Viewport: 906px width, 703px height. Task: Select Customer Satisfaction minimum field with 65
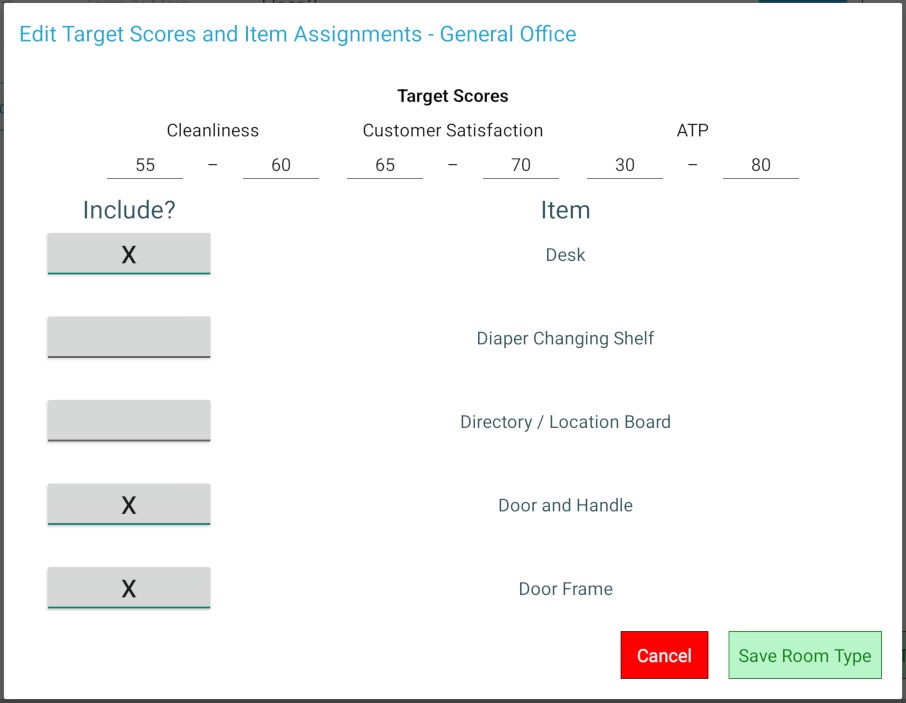[x=385, y=165]
